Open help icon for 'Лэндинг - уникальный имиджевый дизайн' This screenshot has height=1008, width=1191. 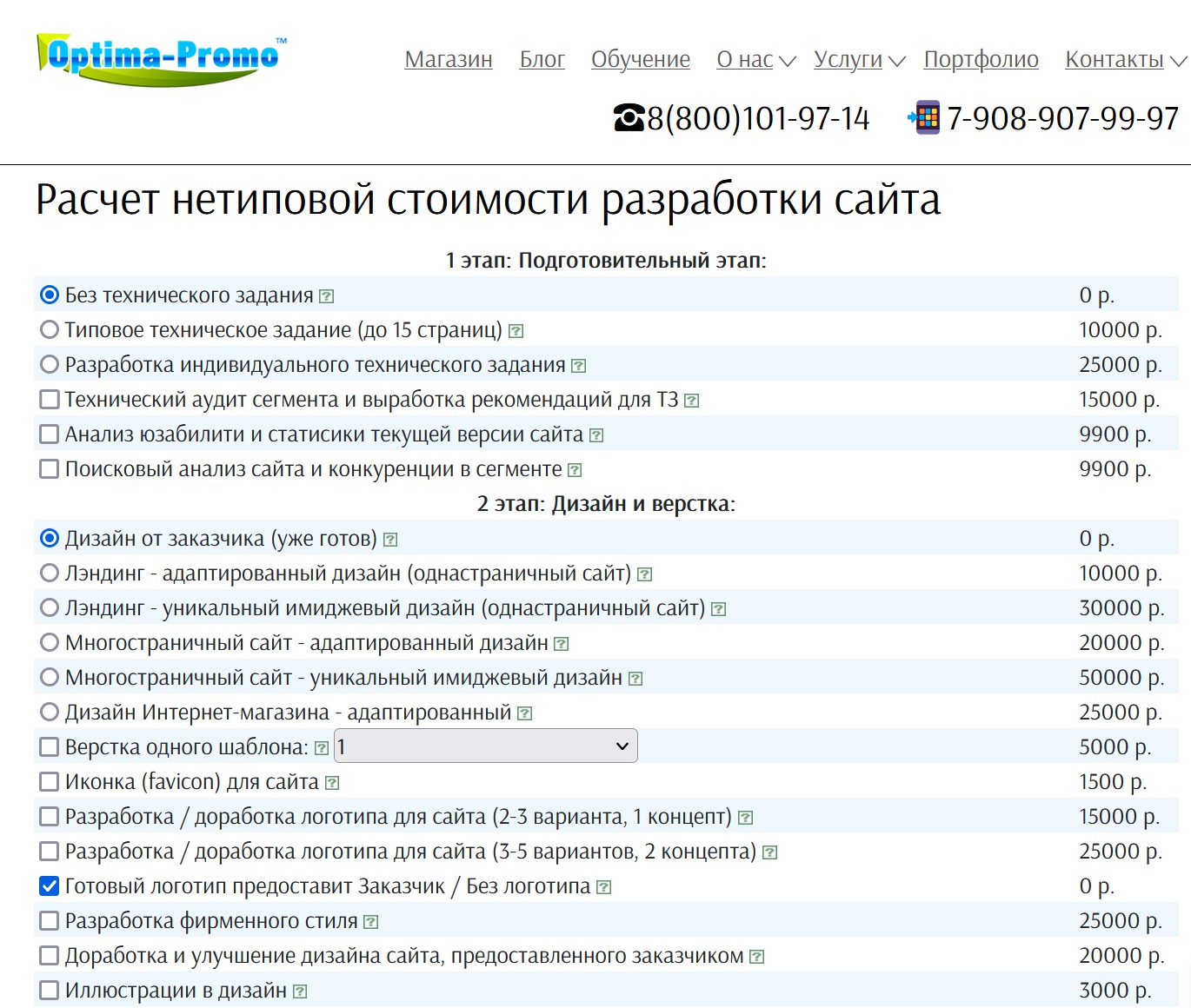coord(718,609)
